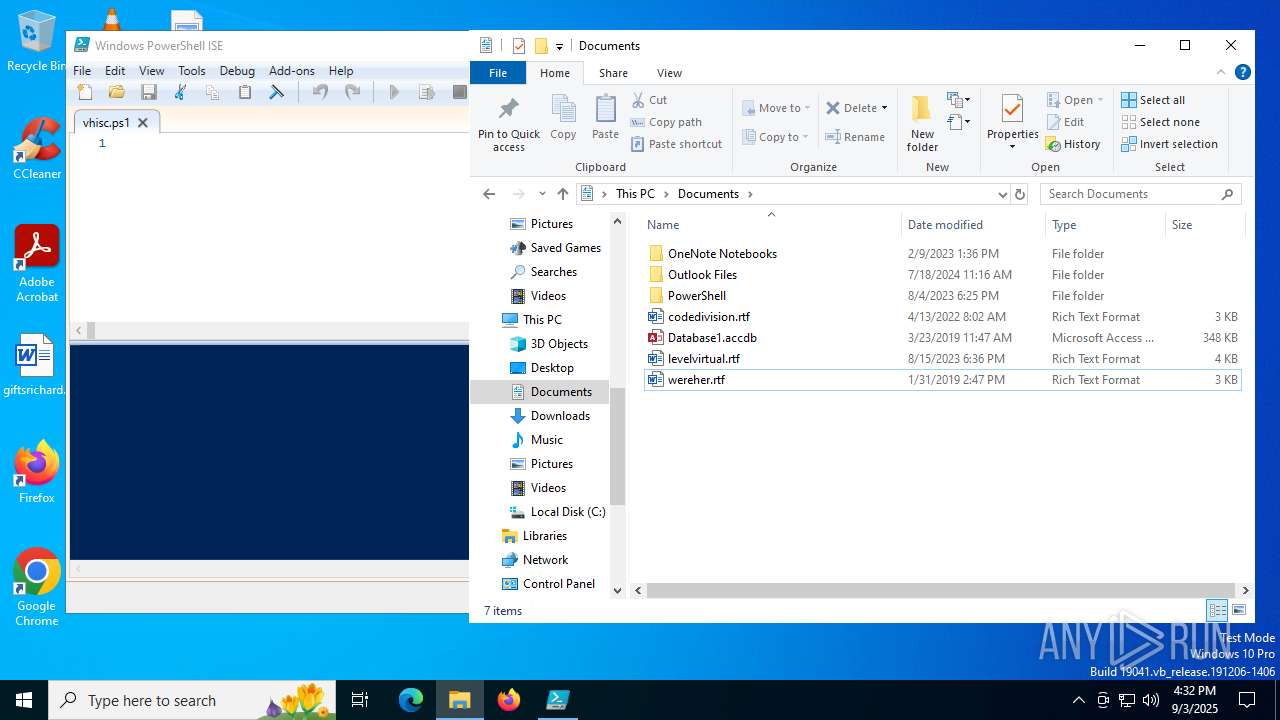Click Explorer horizontal scrollbar in file list
The width and height of the screenshot is (1280, 720).
[x=940, y=591]
